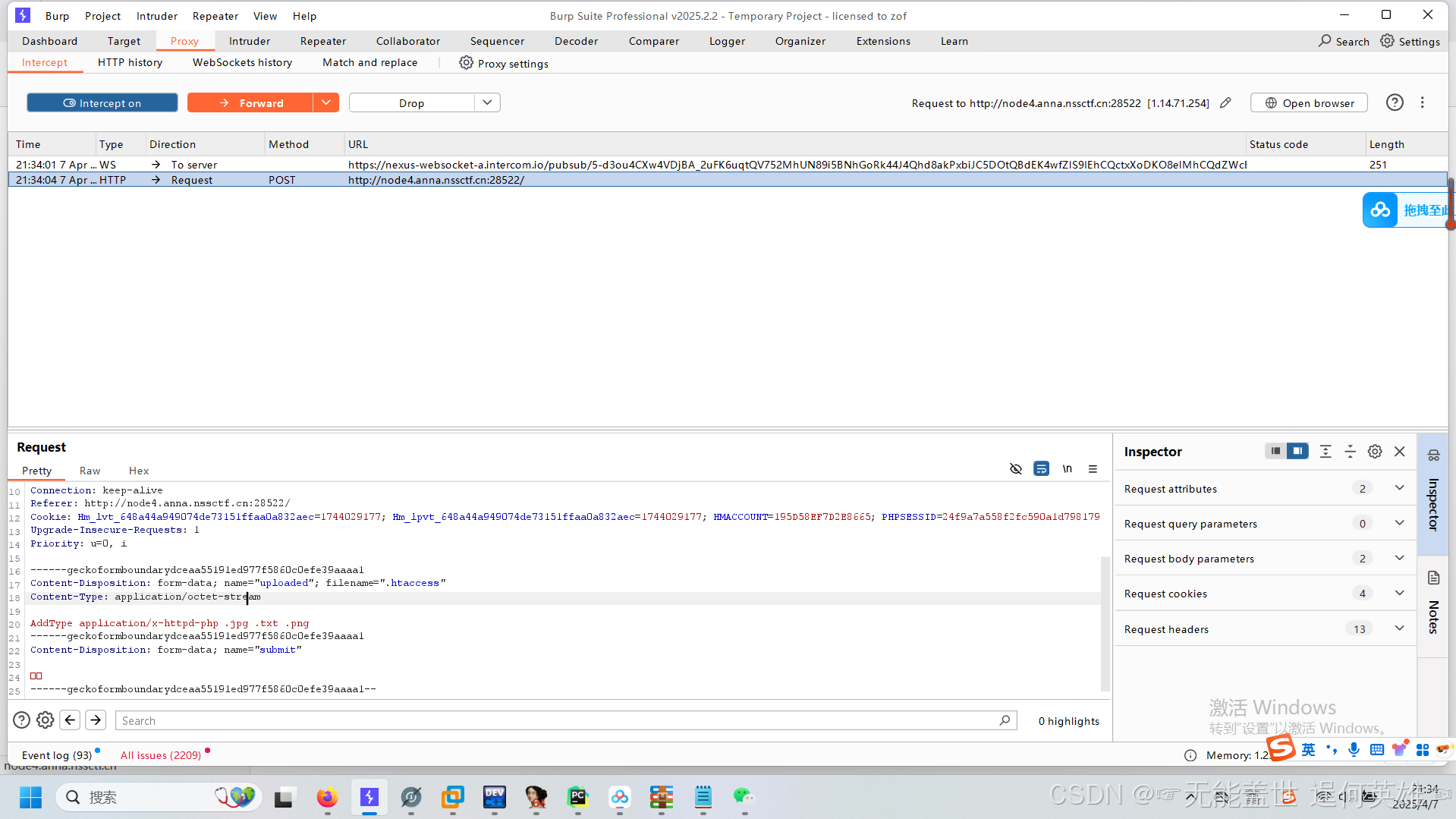1456x819 pixels.
Task: Switch request view to Hex
Action: (139, 471)
